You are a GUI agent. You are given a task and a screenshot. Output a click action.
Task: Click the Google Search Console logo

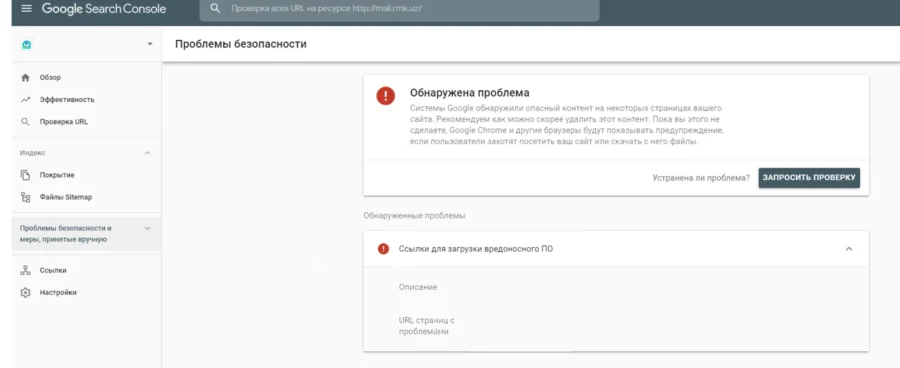tap(104, 9)
